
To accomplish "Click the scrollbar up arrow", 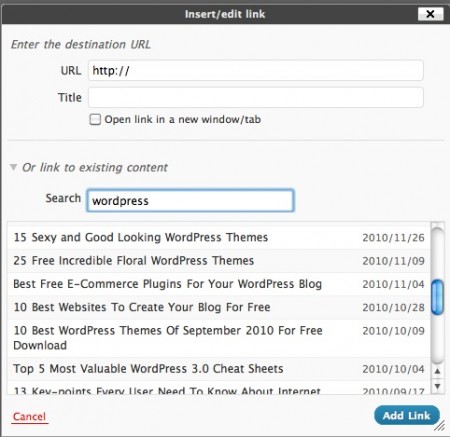I will (438, 371).
